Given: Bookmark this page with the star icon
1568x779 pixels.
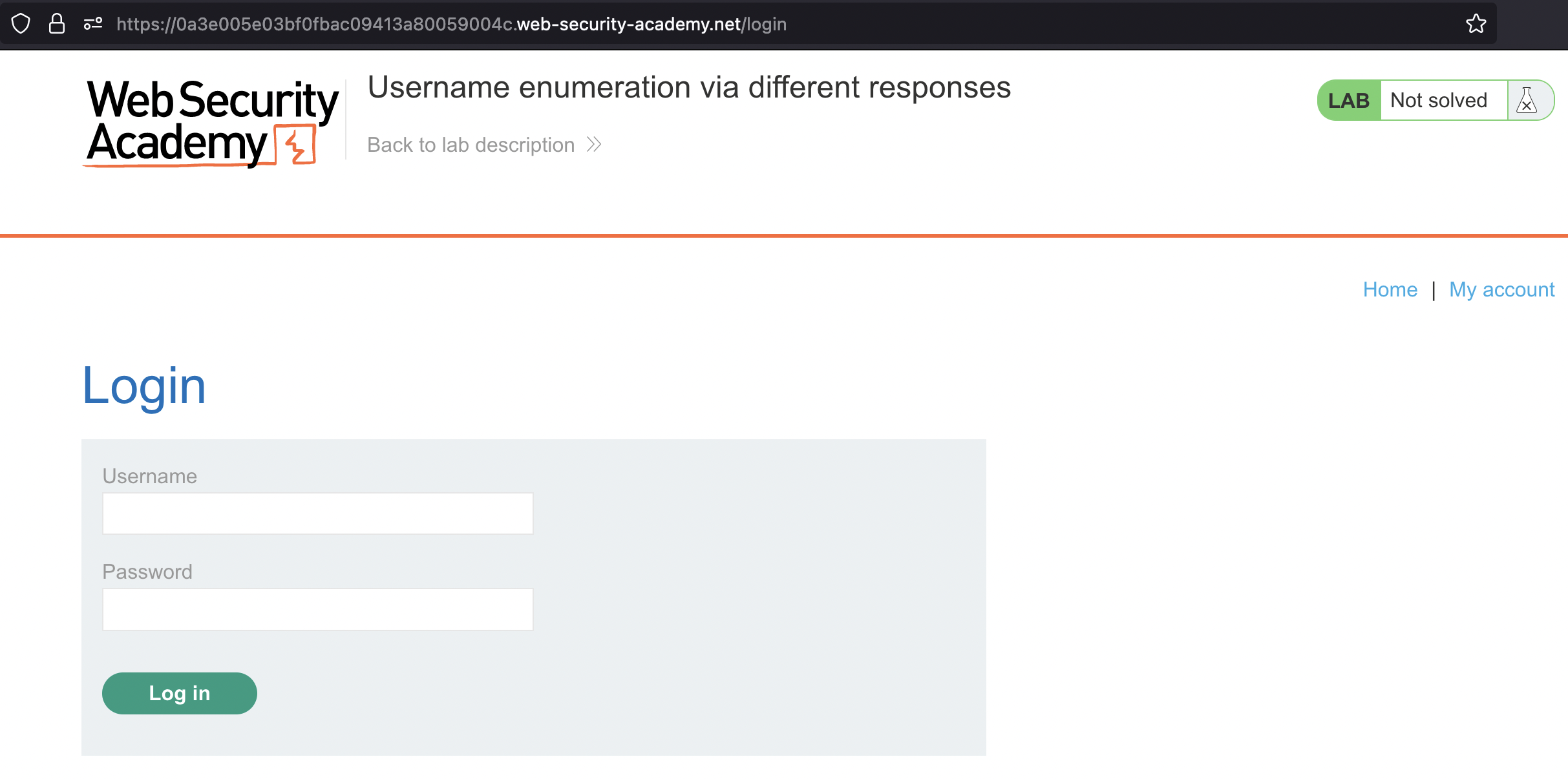Looking at the screenshot, I should tap(1476, 24).
